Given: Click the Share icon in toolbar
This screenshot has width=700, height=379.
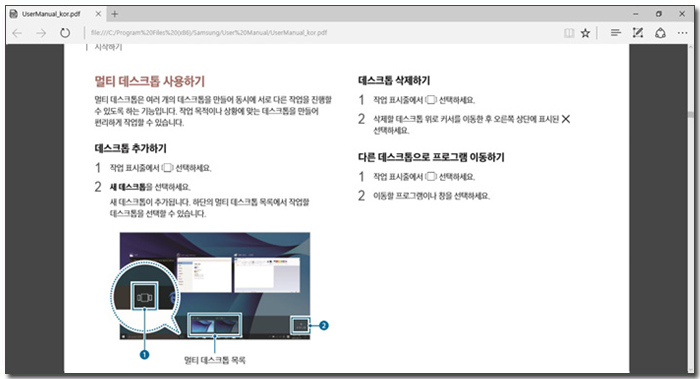Looking at the screenshot, I should [660, 33].
